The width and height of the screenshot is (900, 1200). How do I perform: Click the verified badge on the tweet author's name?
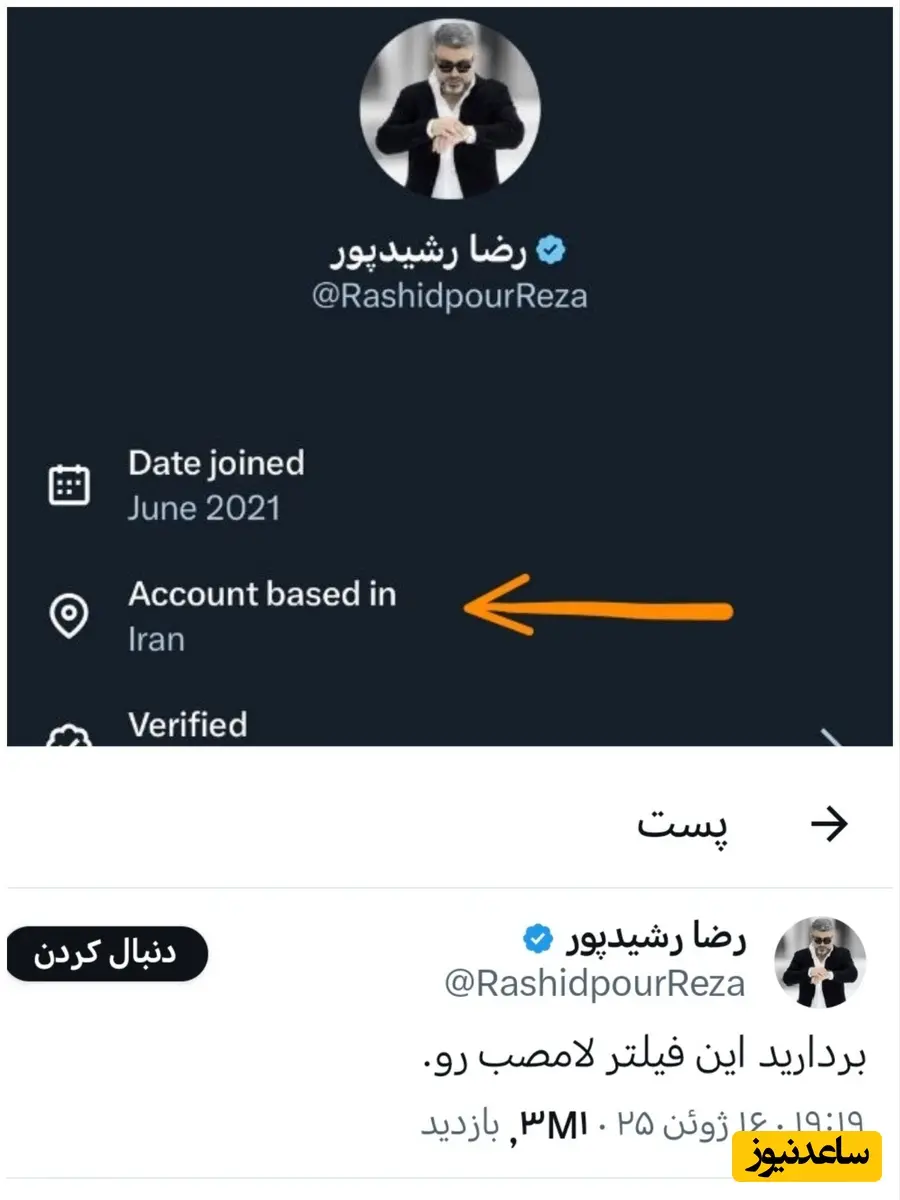click(537, 937)
